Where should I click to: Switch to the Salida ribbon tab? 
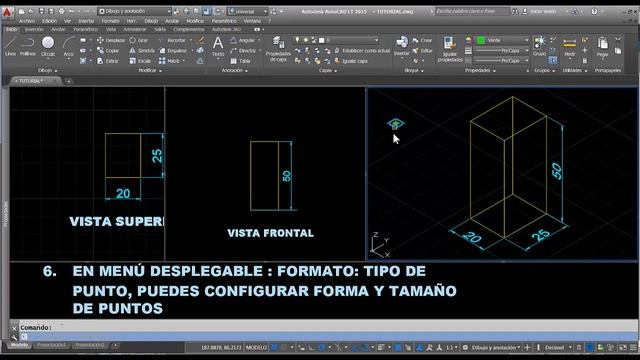click(x=160, y=29)
